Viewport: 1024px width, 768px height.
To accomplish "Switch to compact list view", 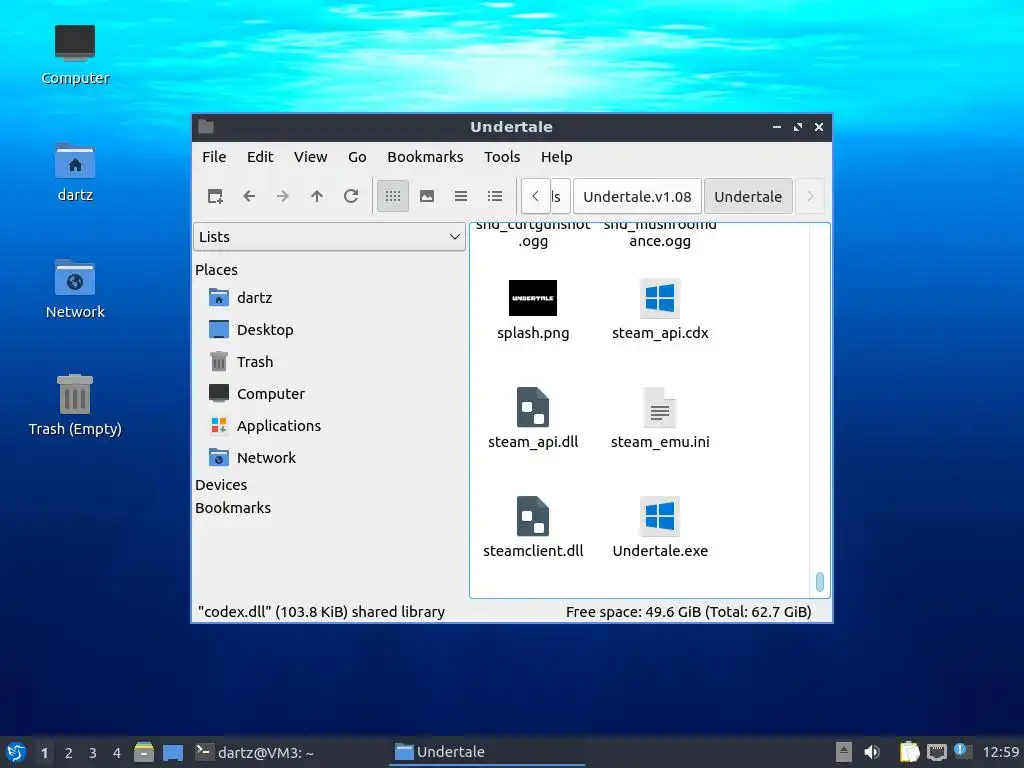I will point(460,196).
